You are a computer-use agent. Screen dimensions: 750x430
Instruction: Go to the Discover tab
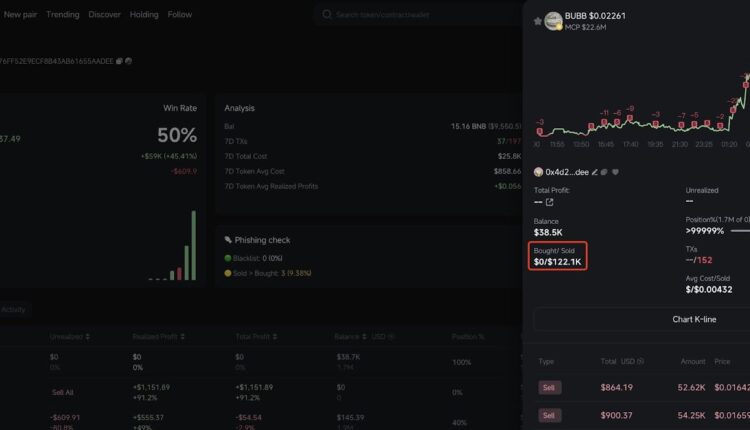tap(104, 15)
